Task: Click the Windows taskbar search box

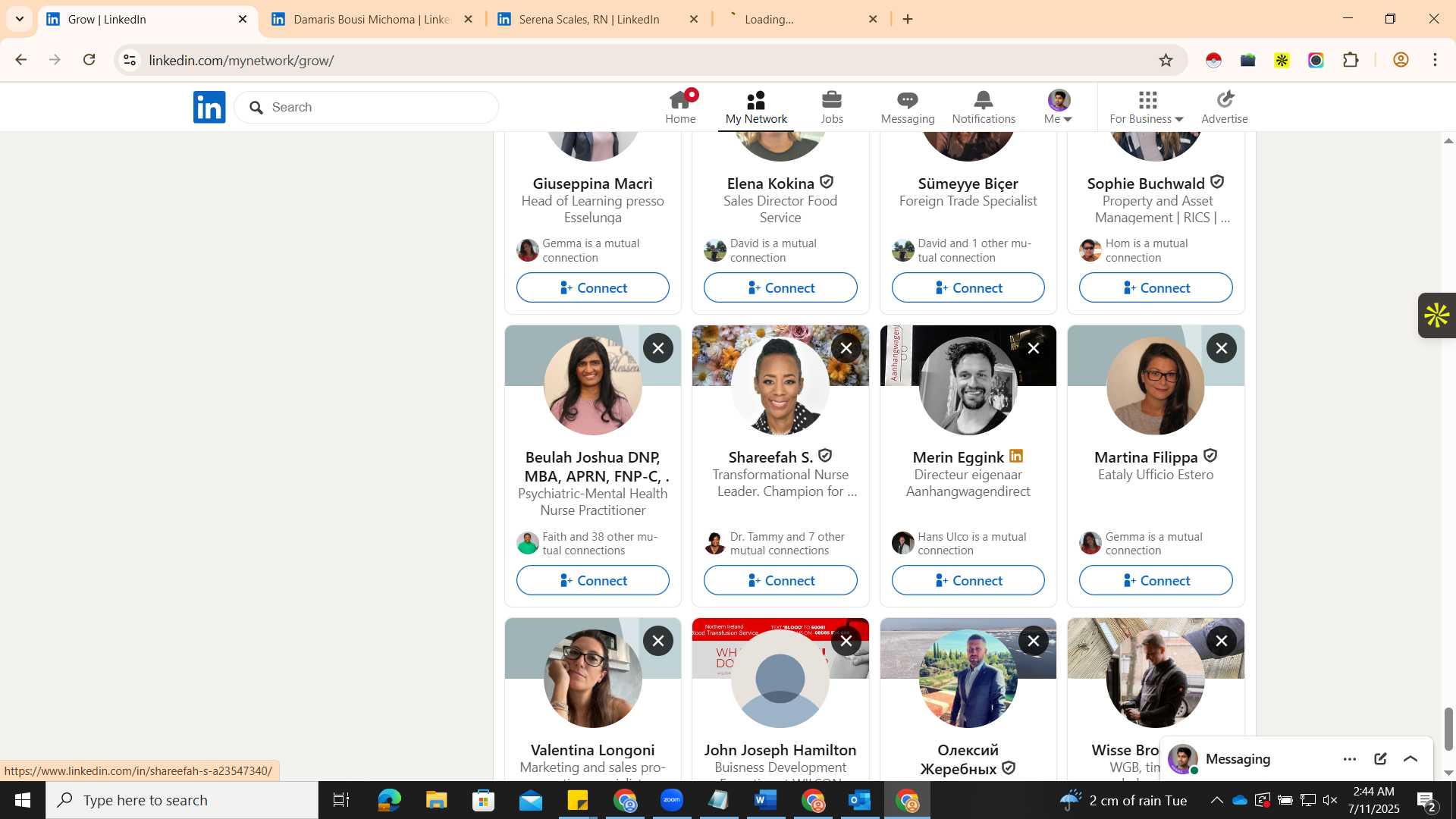Action: click(182, 800)
